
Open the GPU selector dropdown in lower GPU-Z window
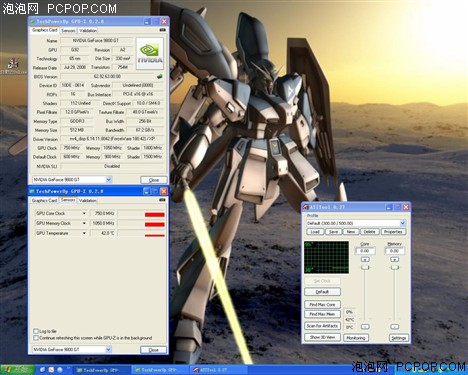pos(108,350)
